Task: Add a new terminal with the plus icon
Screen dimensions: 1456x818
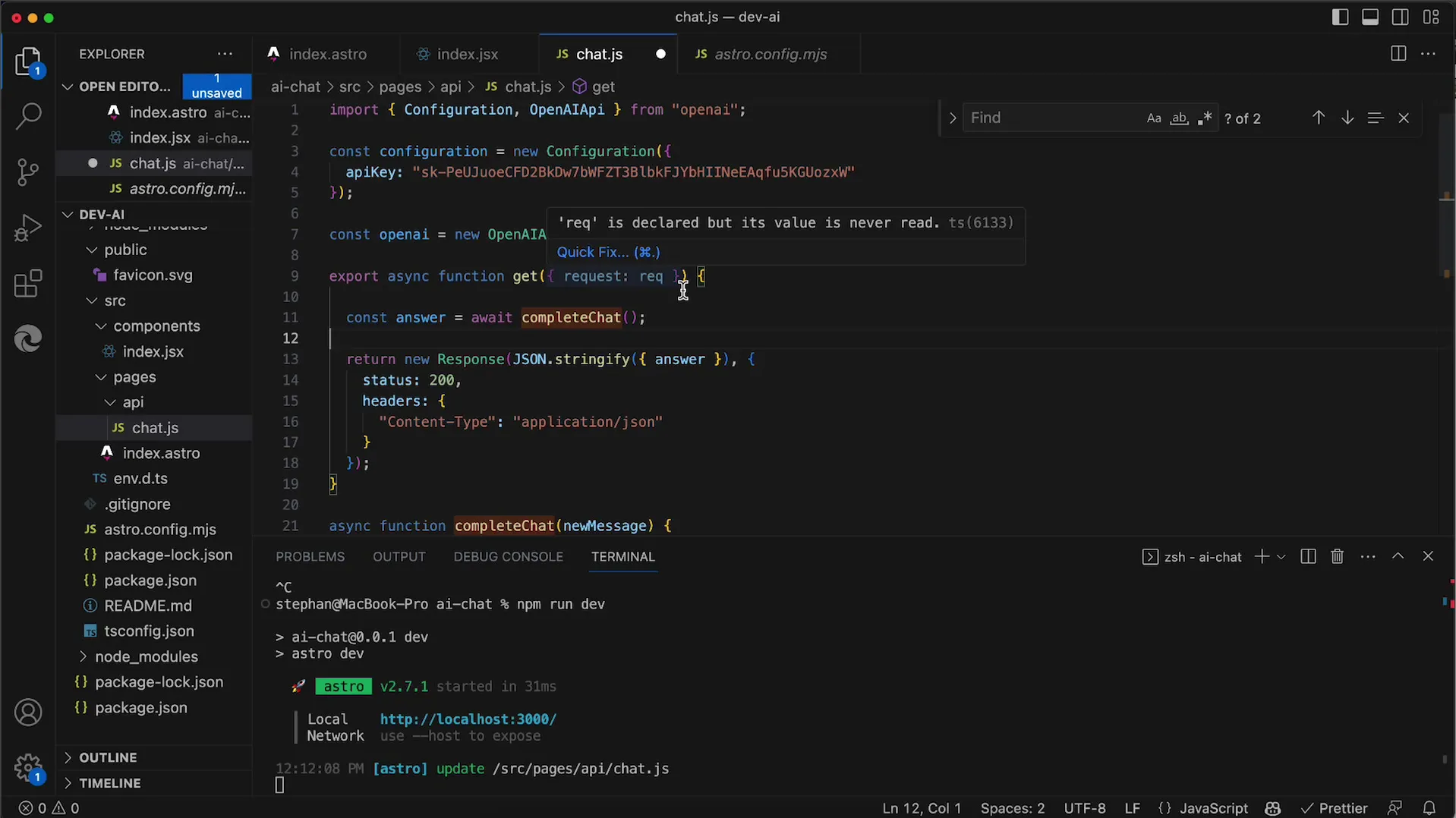Action: click(1262, 556)
